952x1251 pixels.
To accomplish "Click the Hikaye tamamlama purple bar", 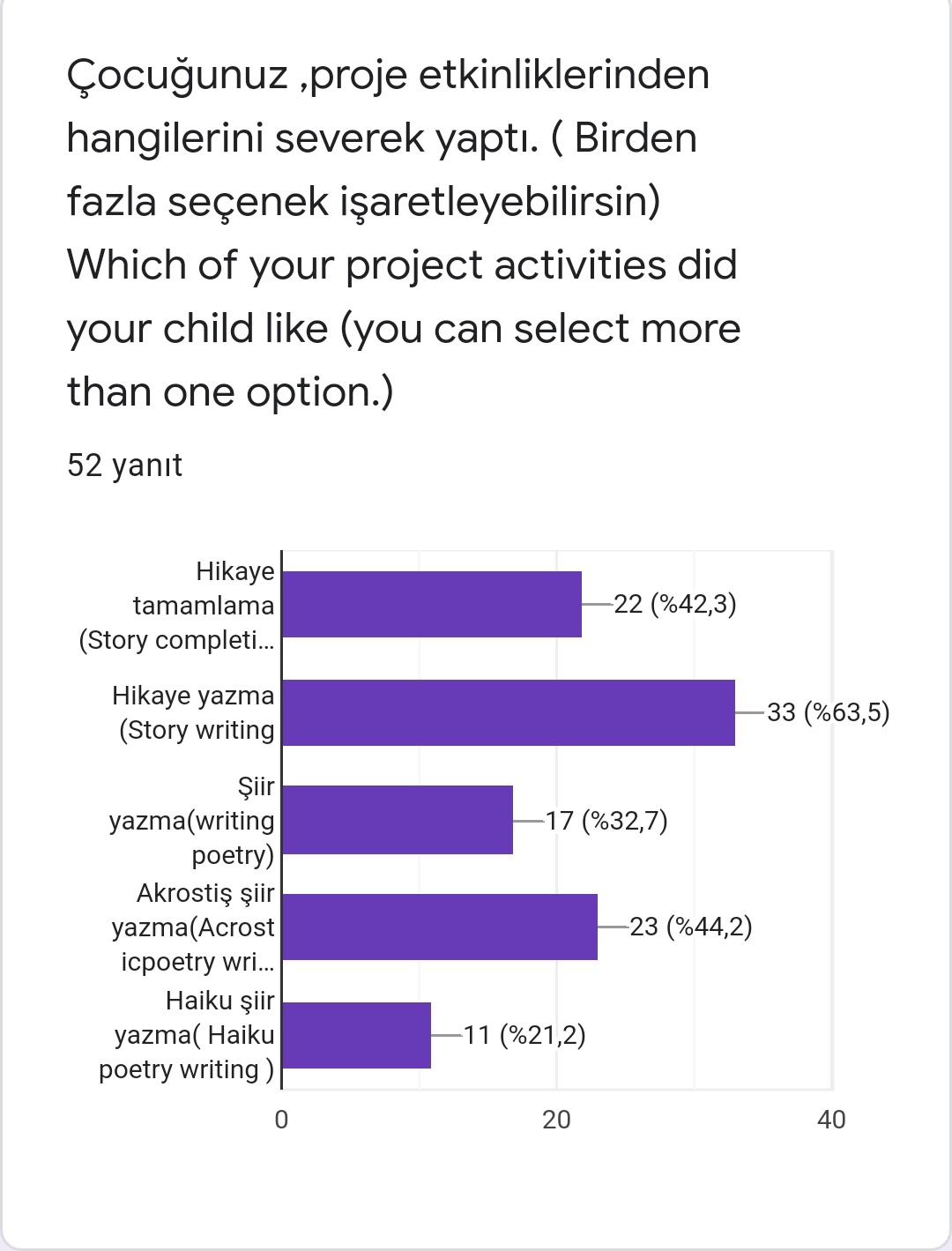I will click(x=432, y=604).
